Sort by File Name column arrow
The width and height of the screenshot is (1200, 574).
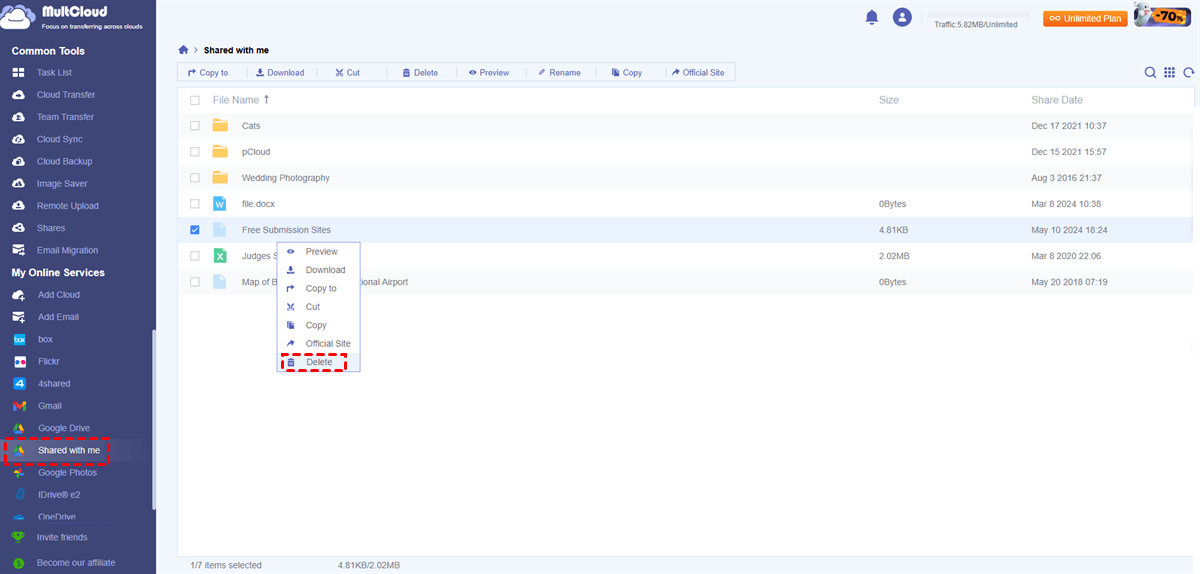266,100
